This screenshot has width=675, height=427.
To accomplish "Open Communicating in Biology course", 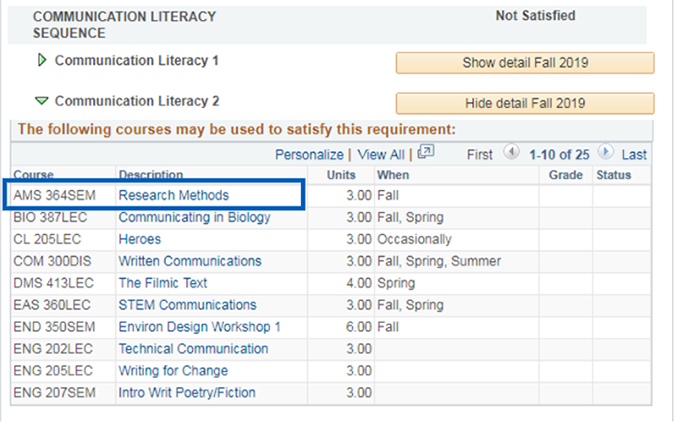I will tap(194, 217).
